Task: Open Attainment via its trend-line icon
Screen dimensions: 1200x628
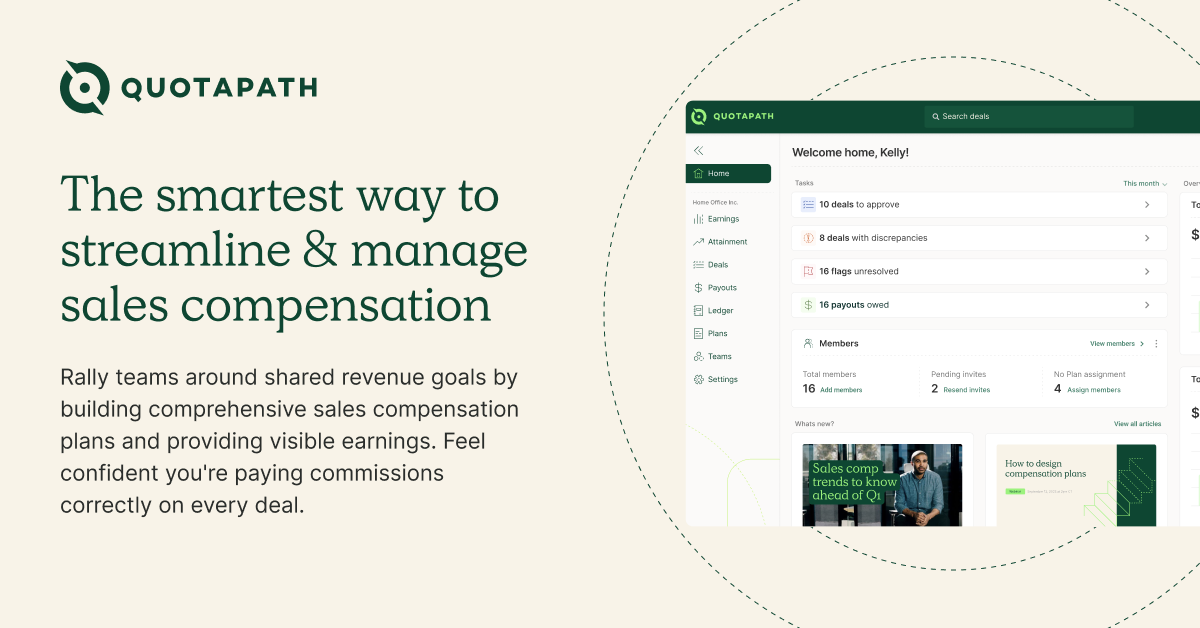Action: point(698,242)
